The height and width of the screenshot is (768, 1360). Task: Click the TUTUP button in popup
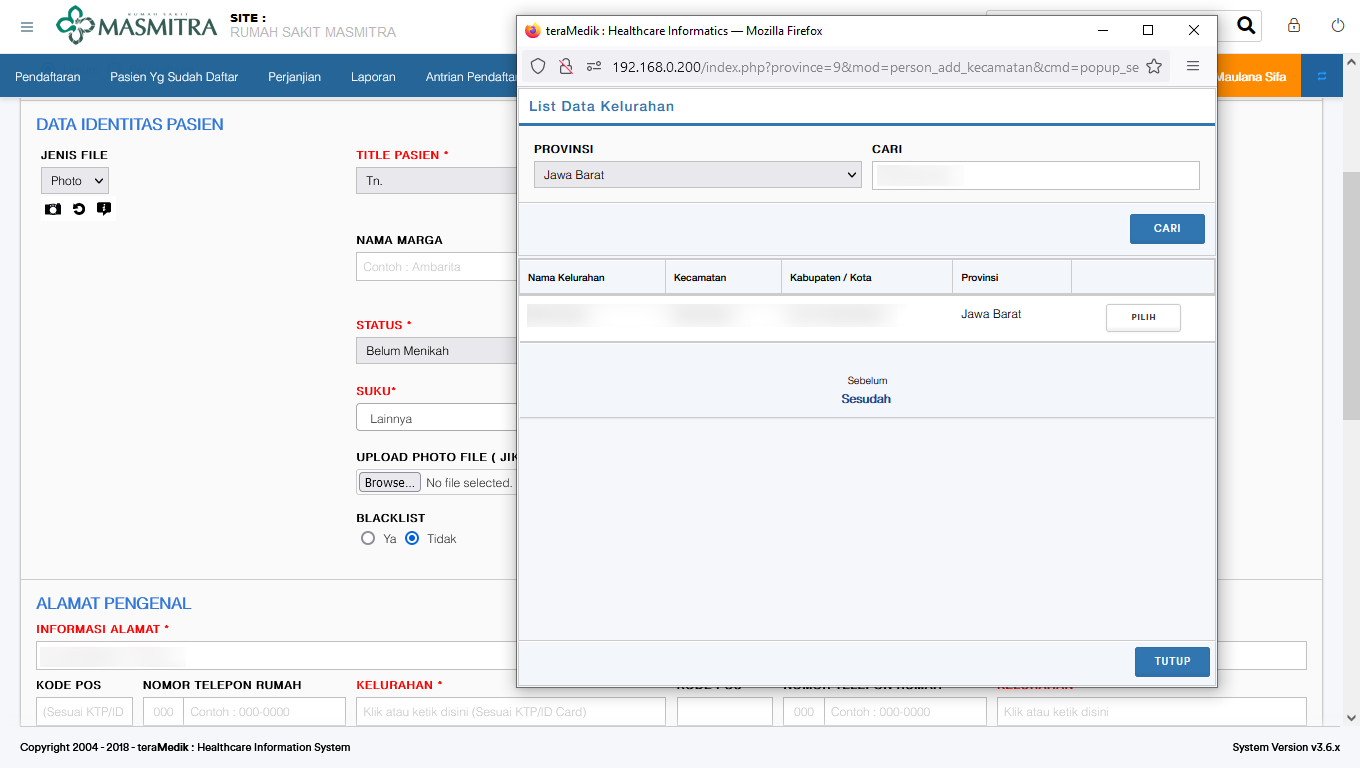[x=1172, y=662]
